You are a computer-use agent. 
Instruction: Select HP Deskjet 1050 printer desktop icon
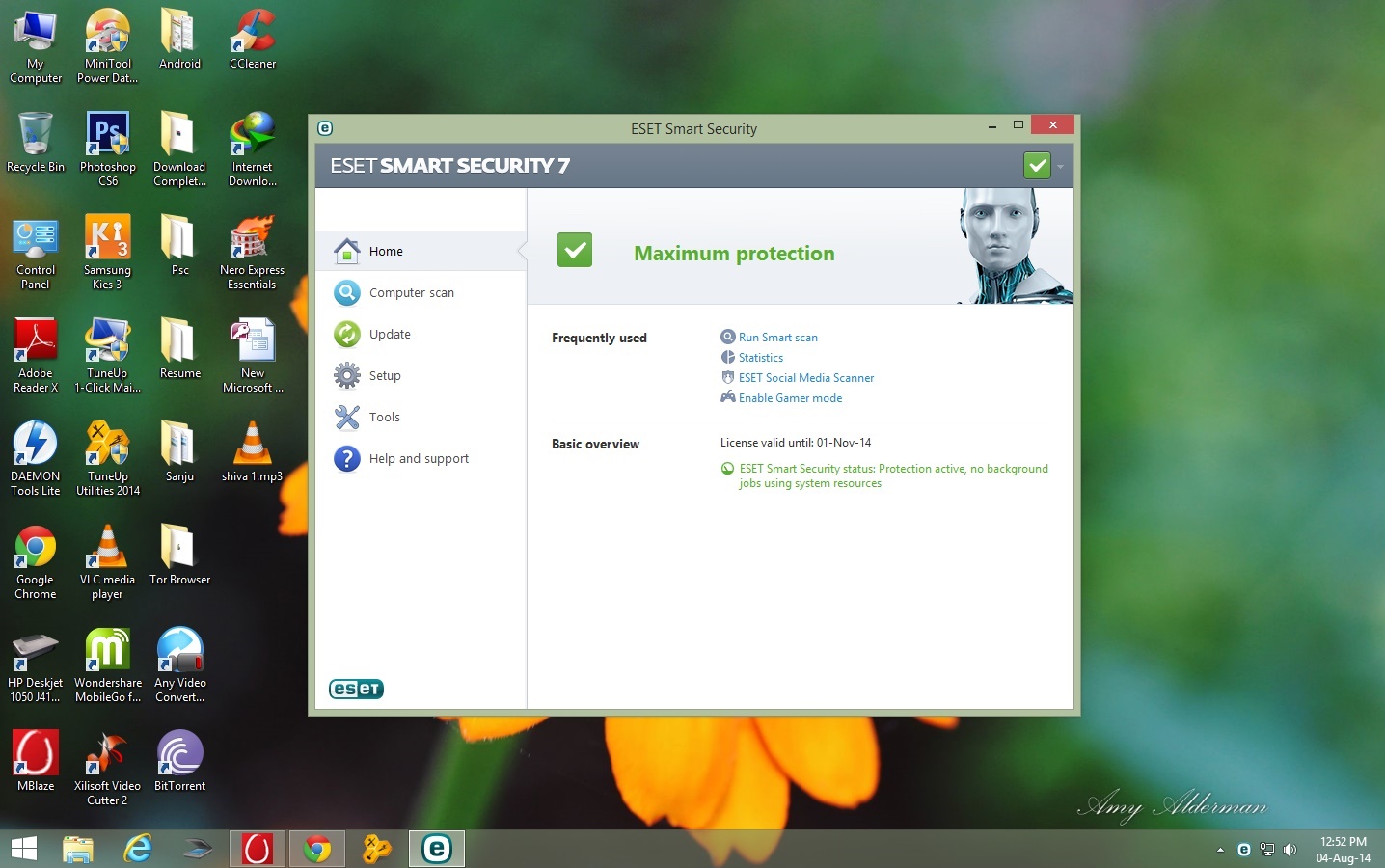[x=36, y=665]
